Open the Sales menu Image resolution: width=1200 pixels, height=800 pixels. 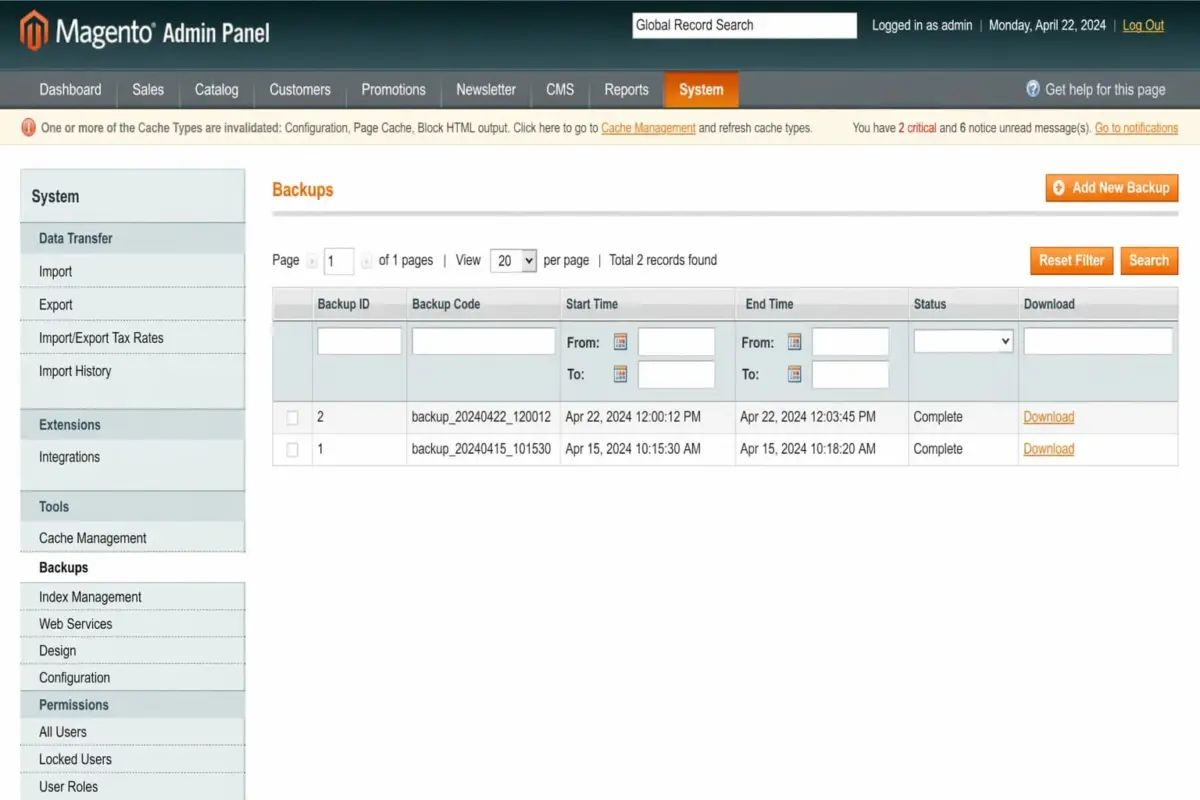pos(148,89)
